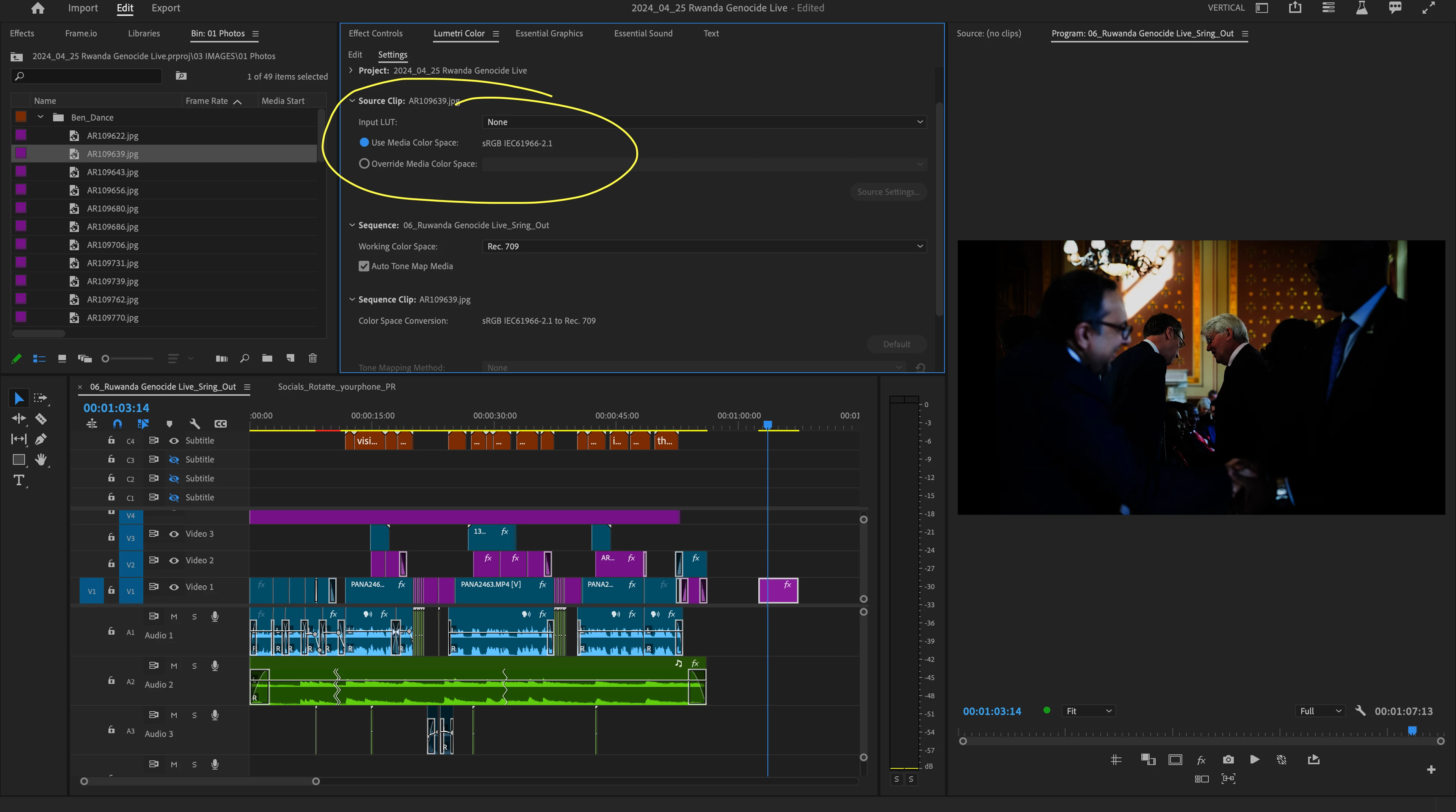The width and height of the screenshot is (1456, 812).
Task: Open timeline wrench display settings
Action: coord(195,424)
